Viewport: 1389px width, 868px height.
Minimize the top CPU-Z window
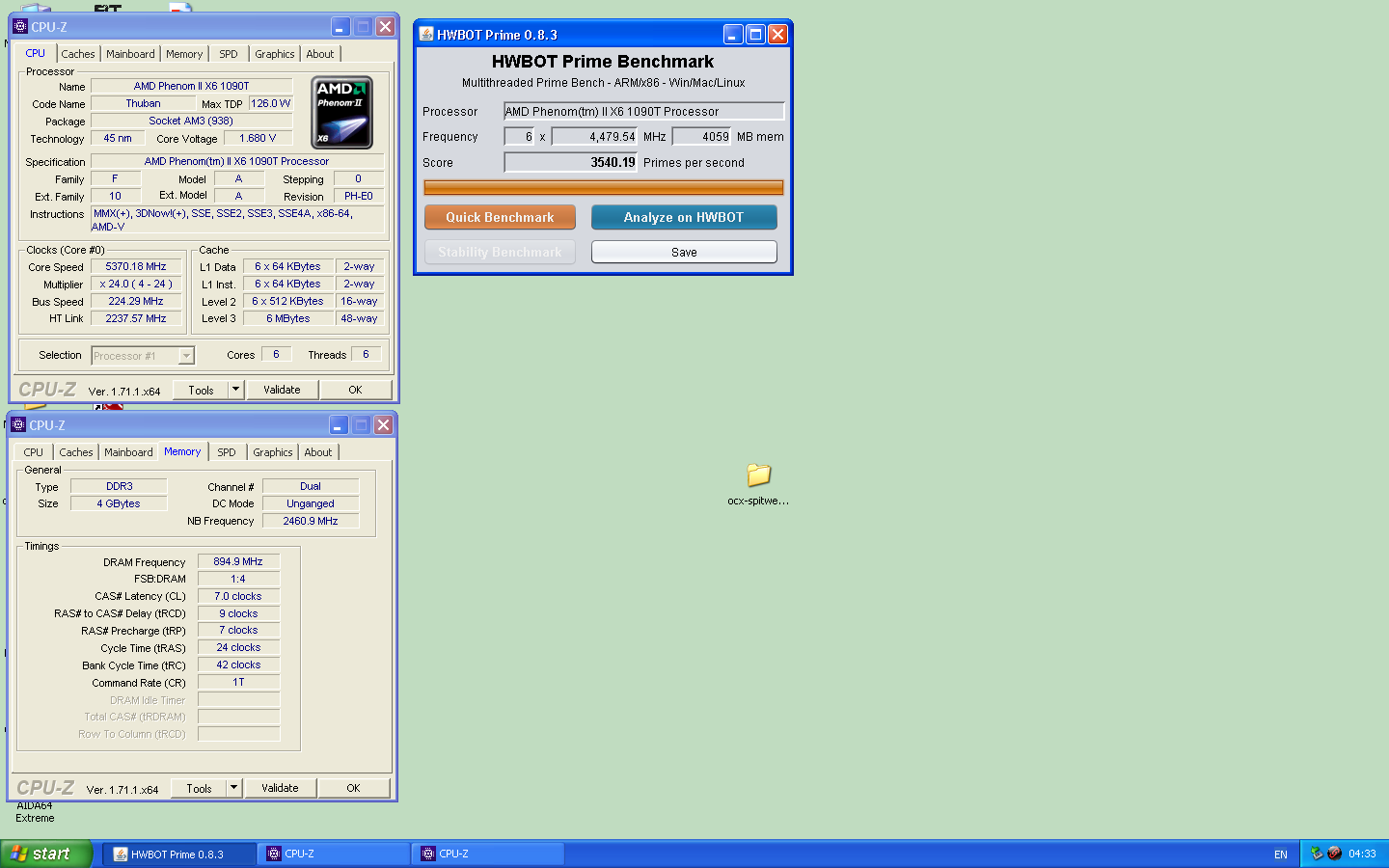[340, 27]
